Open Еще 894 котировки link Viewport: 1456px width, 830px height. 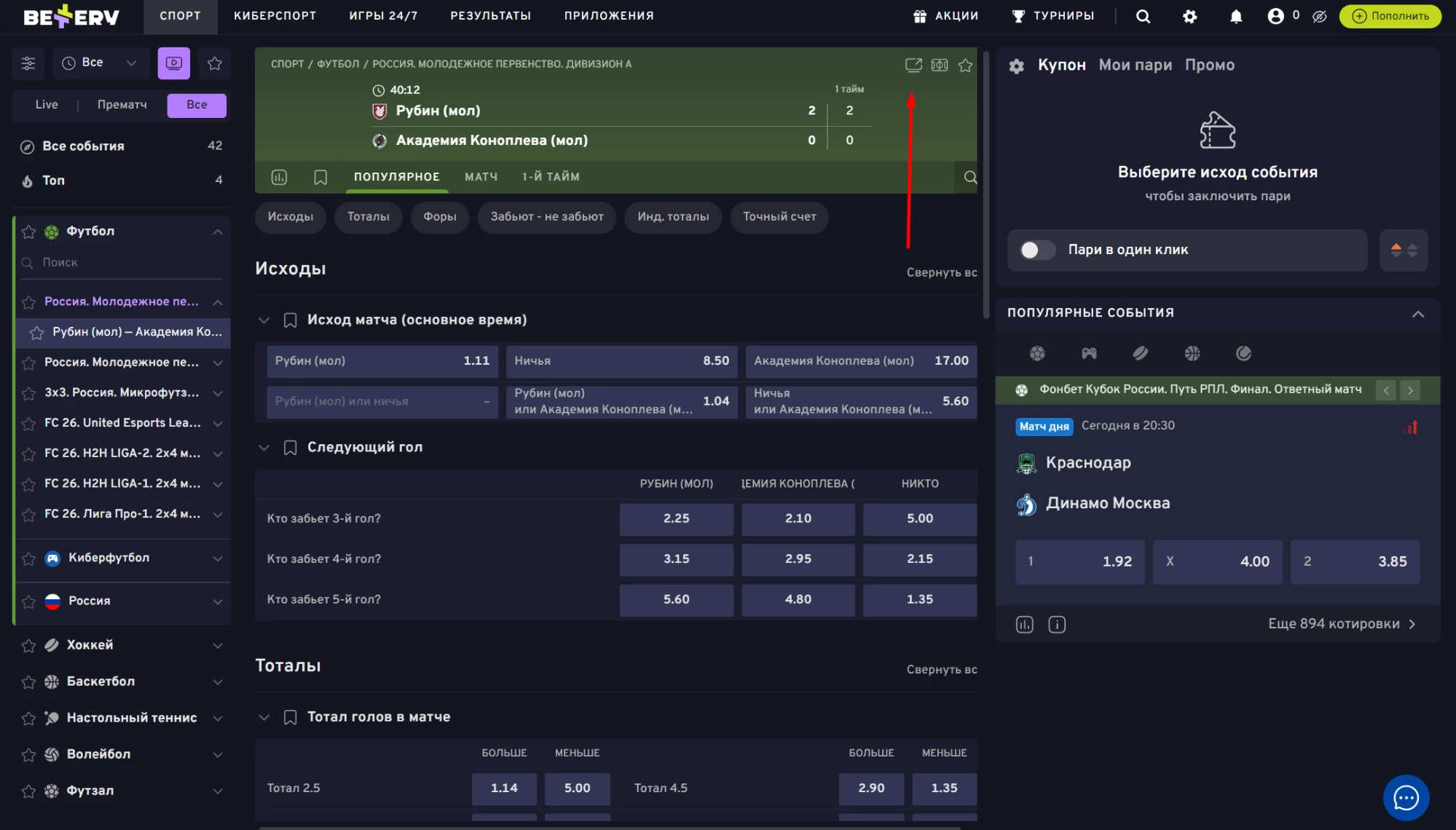pos(1342,624)
